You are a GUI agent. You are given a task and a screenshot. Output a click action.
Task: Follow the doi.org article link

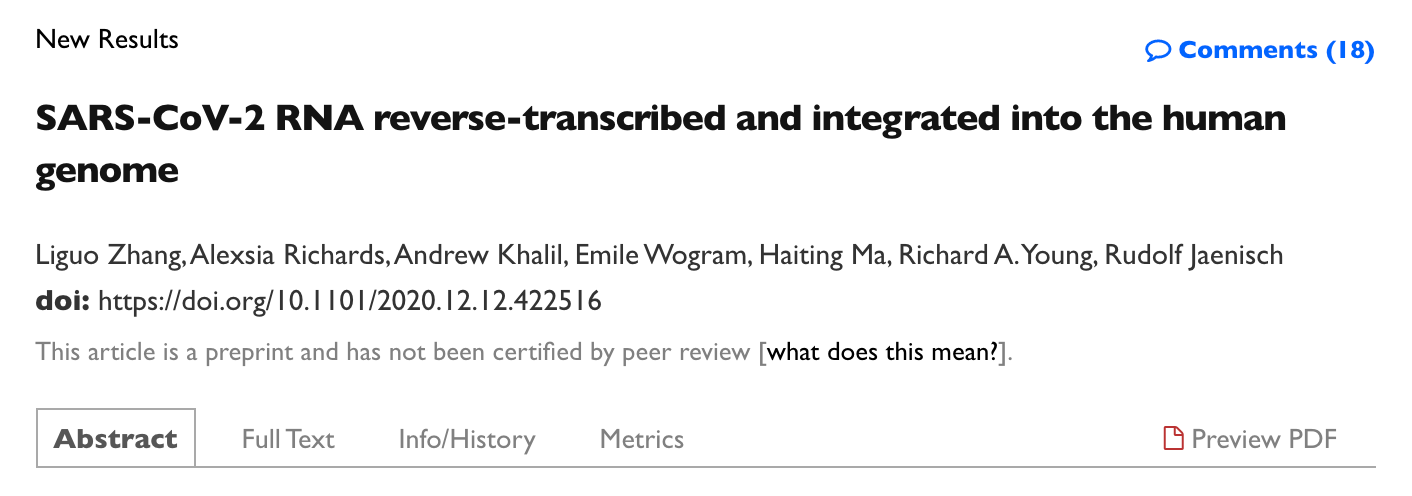click(350, 301)
